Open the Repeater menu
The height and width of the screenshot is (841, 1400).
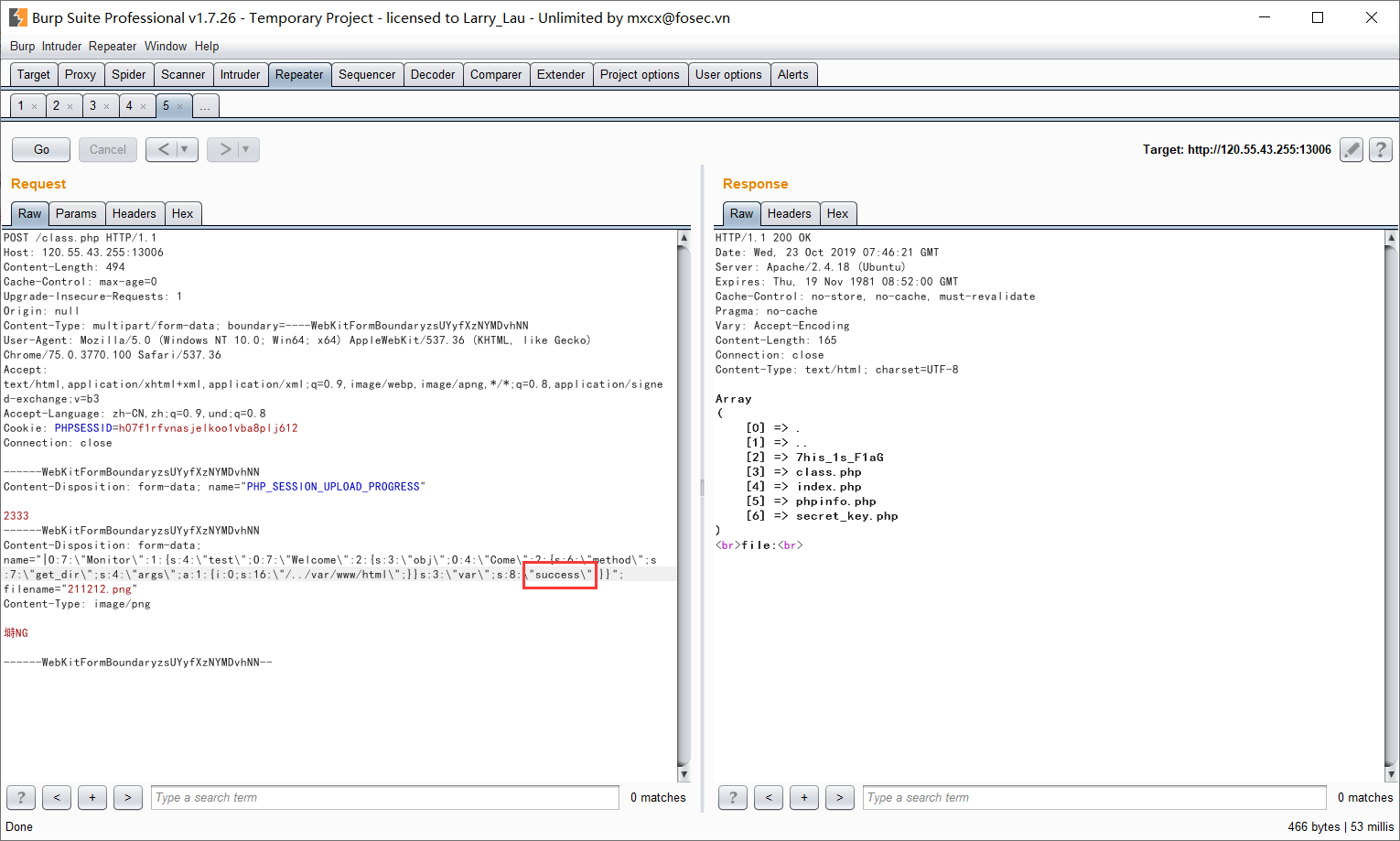click(x=113, y=46)
